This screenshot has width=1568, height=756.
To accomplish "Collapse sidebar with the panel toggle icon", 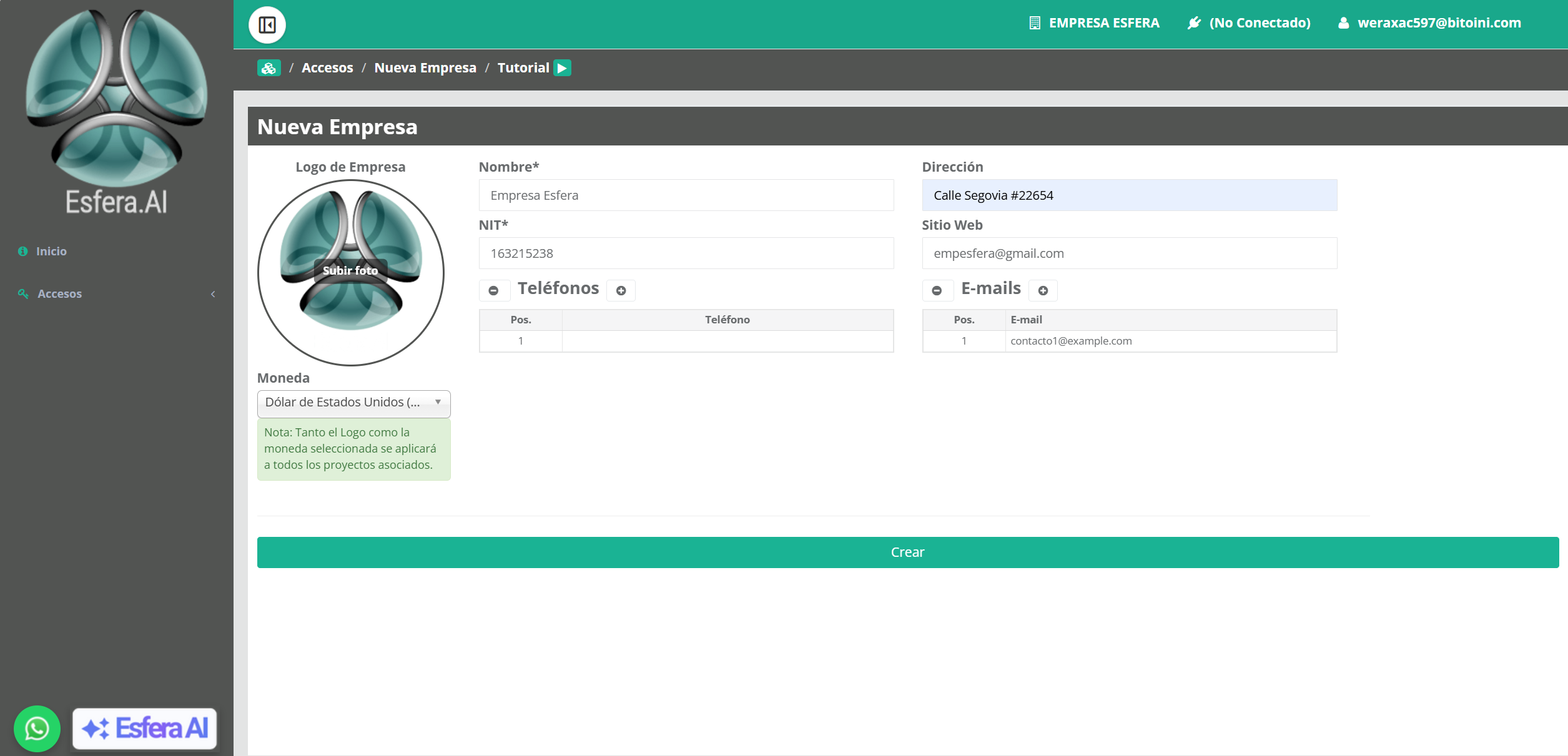I will click(267, 25).
